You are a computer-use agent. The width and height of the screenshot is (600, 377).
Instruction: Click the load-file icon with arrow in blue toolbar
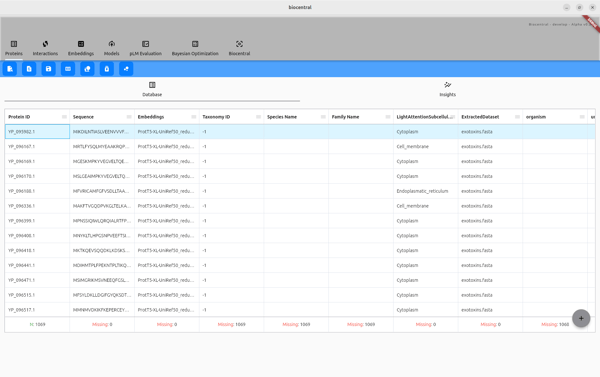click(10, 69)
